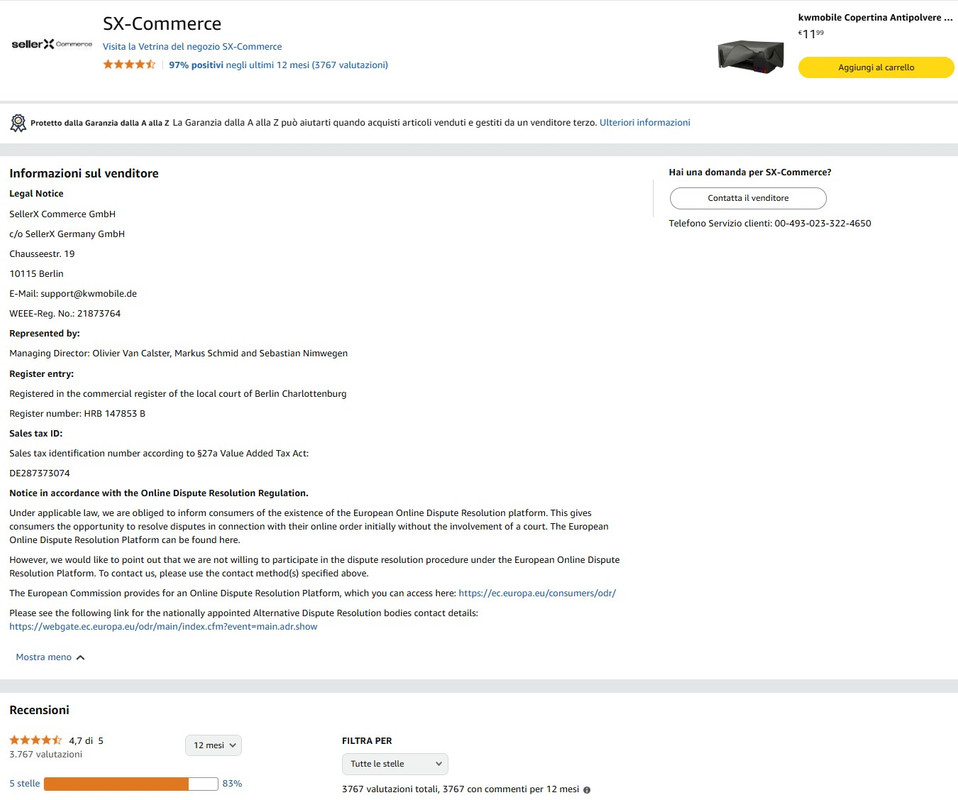Click the 83% five-star percentage
The image size is (958, 800).
pyautogui.click(x=232, y=783)
